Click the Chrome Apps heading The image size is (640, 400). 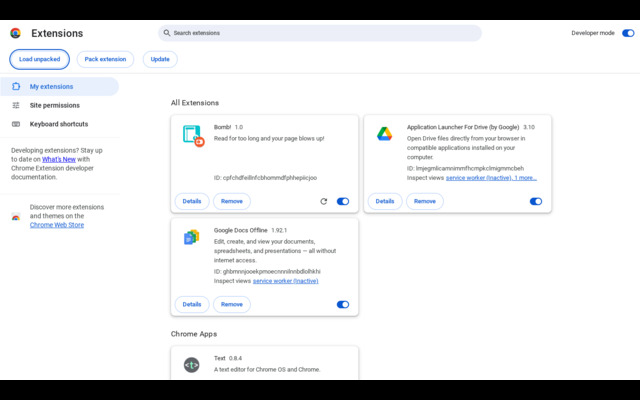tap(194, 334)
